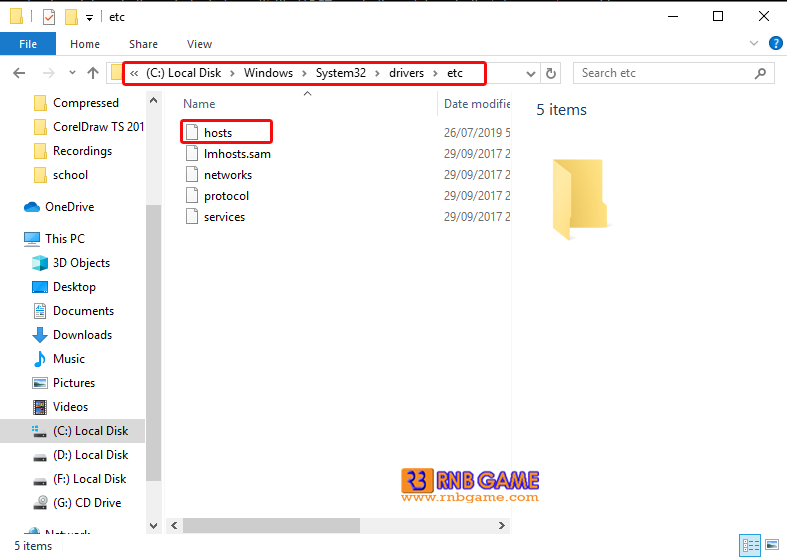The height and width of the screenshot is (557, 787).
Task: Click the search magnifier icon
Action: [x=760, y=73]
